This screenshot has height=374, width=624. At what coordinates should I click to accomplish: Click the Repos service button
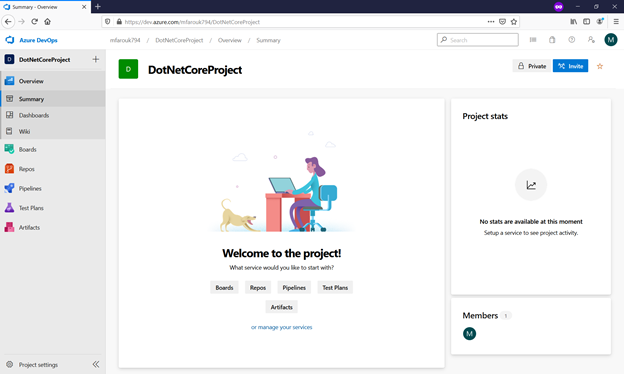[x=258, y=288]
